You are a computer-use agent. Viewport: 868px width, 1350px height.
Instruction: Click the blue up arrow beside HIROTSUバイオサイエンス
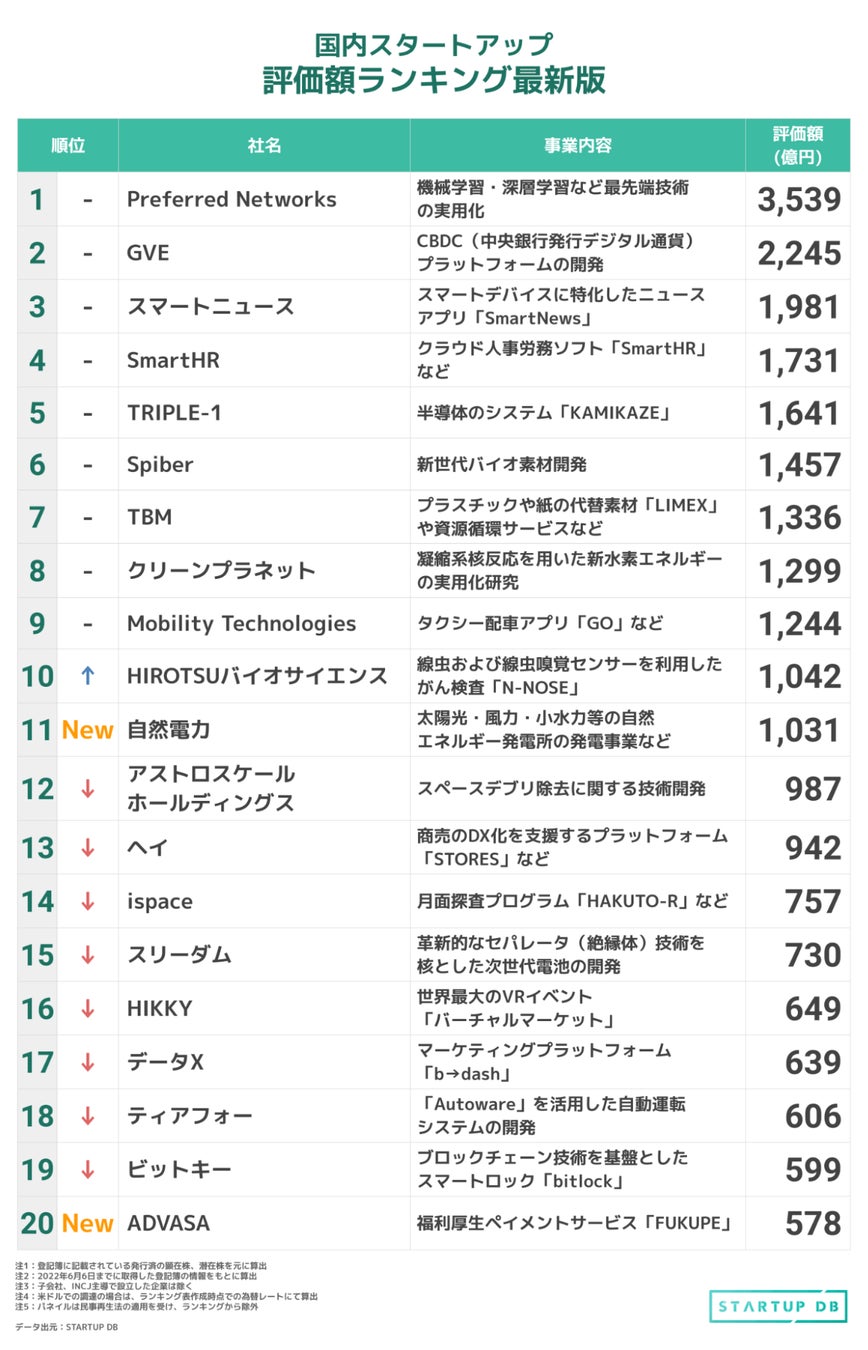tap(87, 676)
